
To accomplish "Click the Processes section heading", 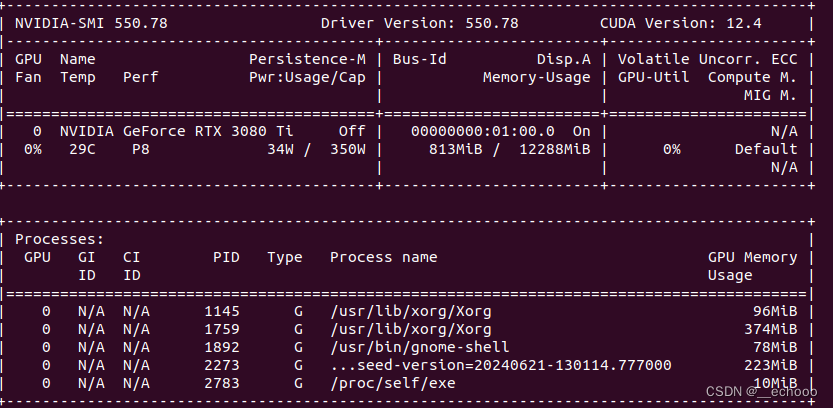I will pos(60,239).
